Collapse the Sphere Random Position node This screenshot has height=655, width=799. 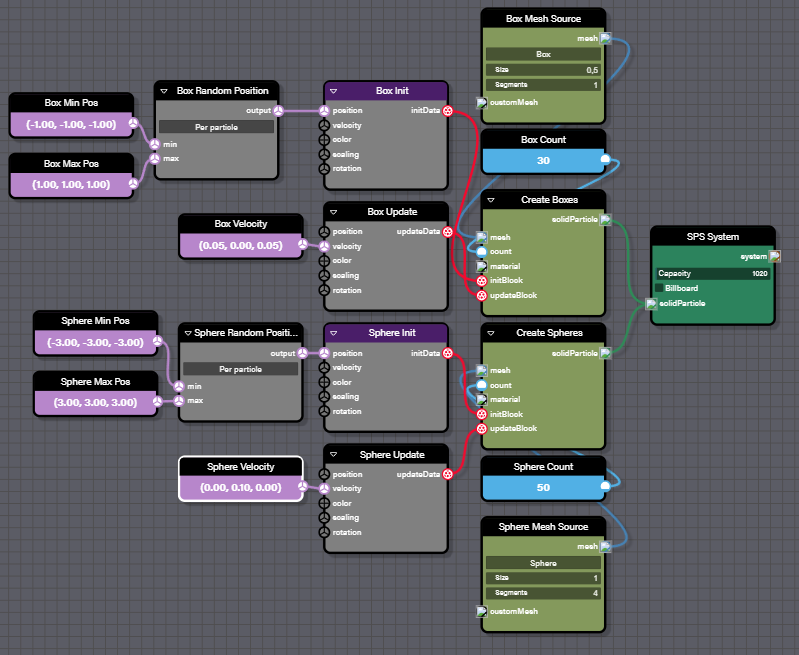click(x=188, y=333)
